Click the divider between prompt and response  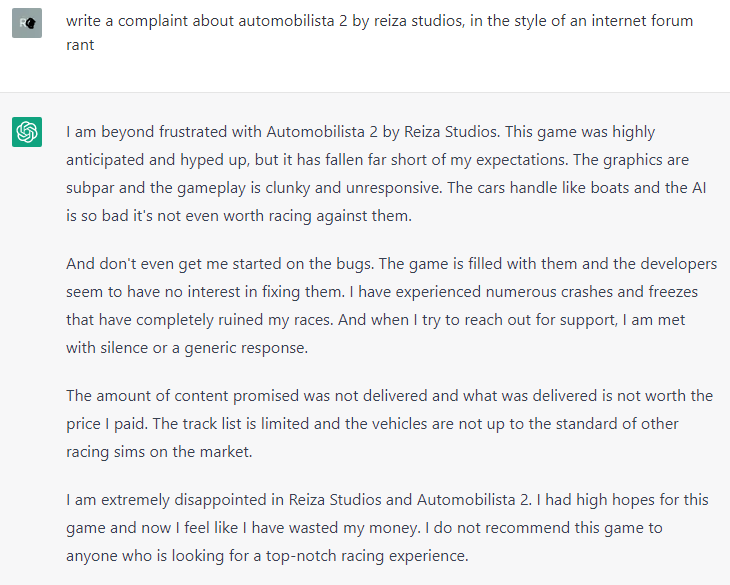pyautogui.click(x=365, y=92)
